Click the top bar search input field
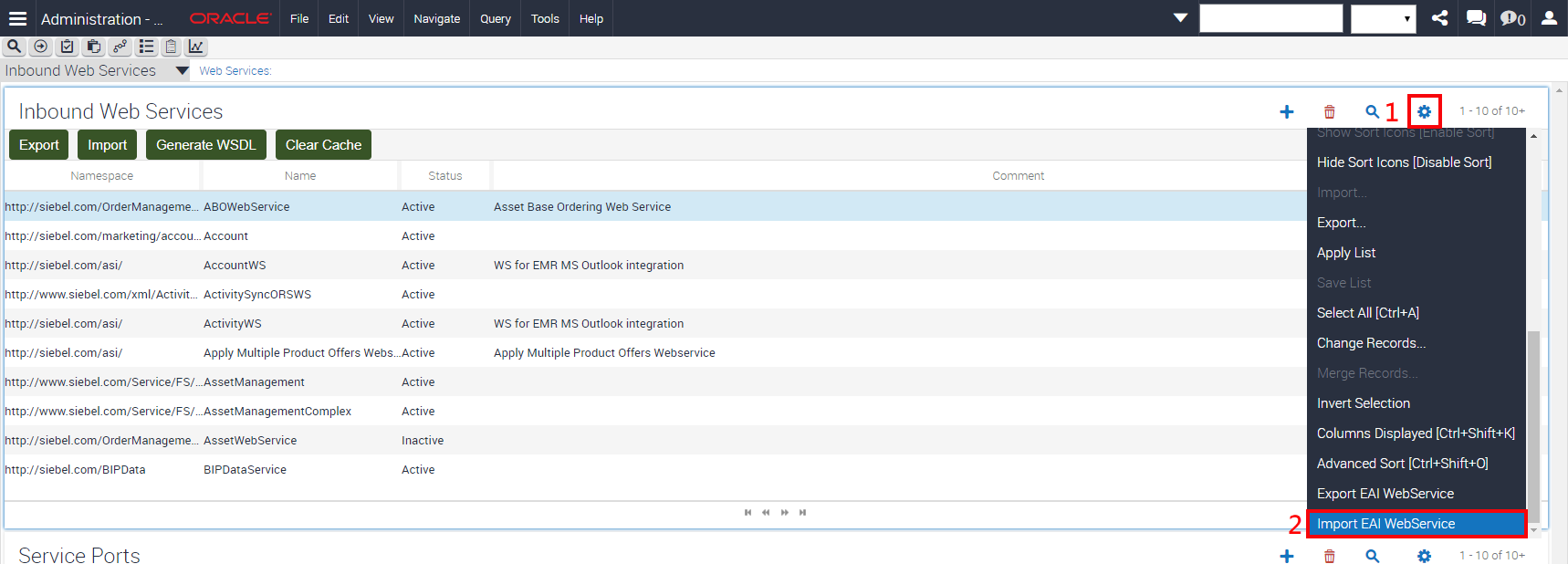The width and height of the screenshot is (1568, 564). coord(1270,18)
